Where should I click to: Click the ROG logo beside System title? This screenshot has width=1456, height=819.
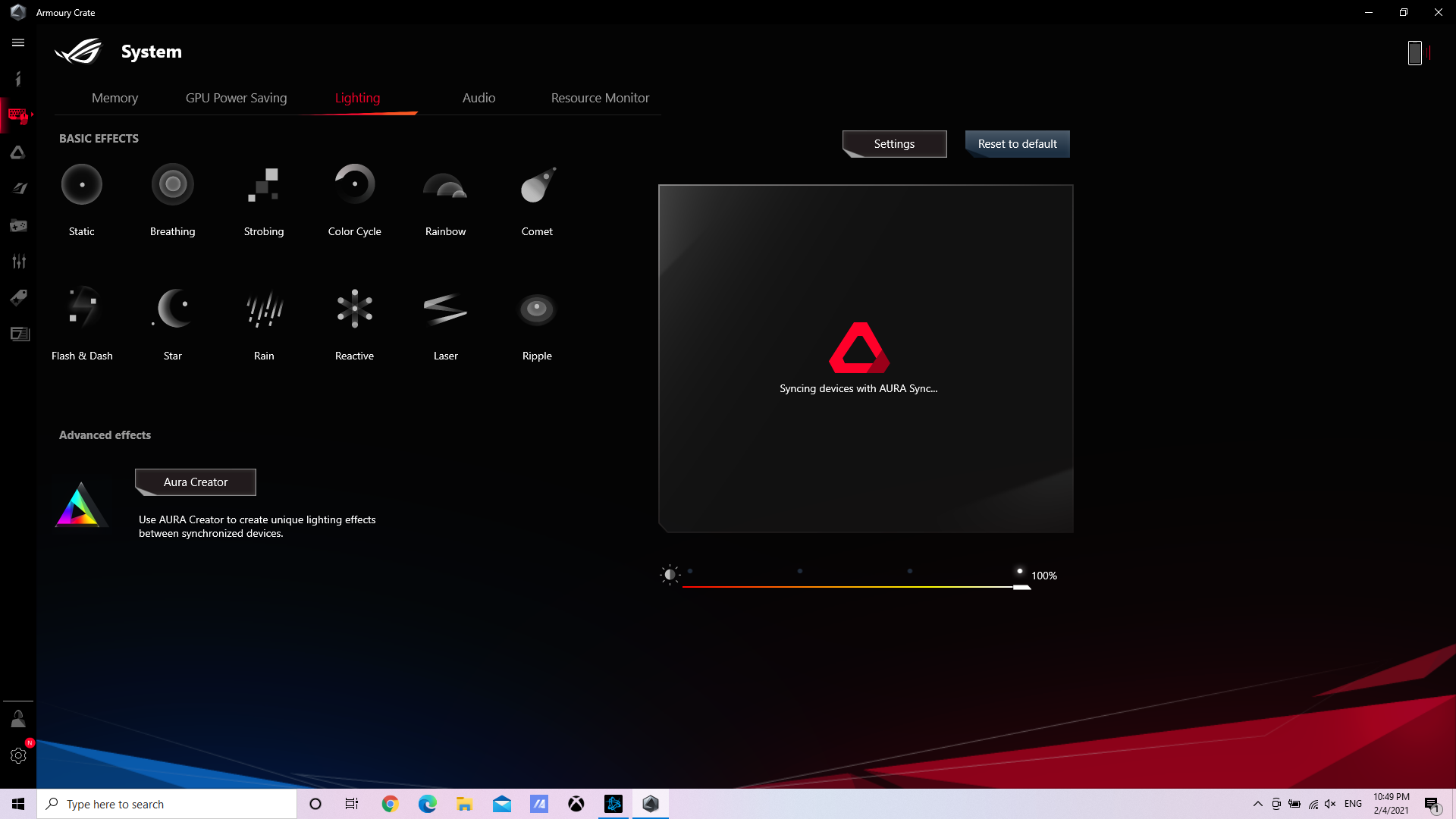click(x=78, y=52)
